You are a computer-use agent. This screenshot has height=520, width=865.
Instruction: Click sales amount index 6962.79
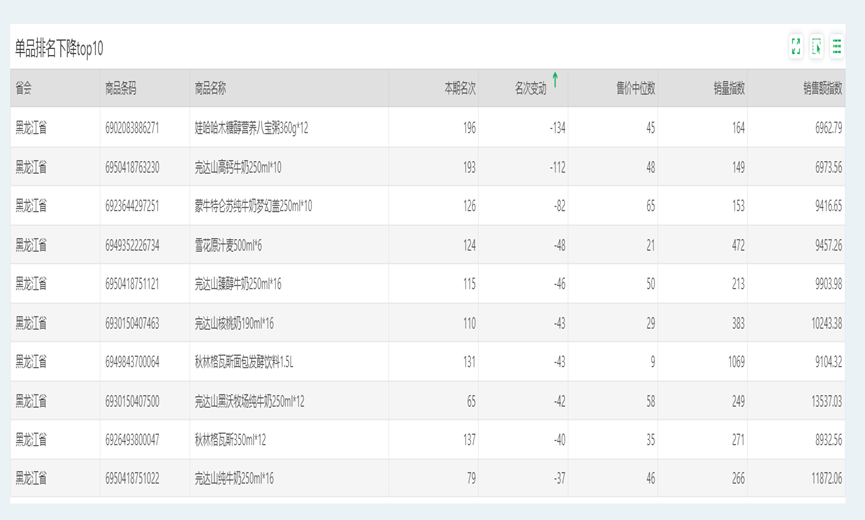(829, 128)
